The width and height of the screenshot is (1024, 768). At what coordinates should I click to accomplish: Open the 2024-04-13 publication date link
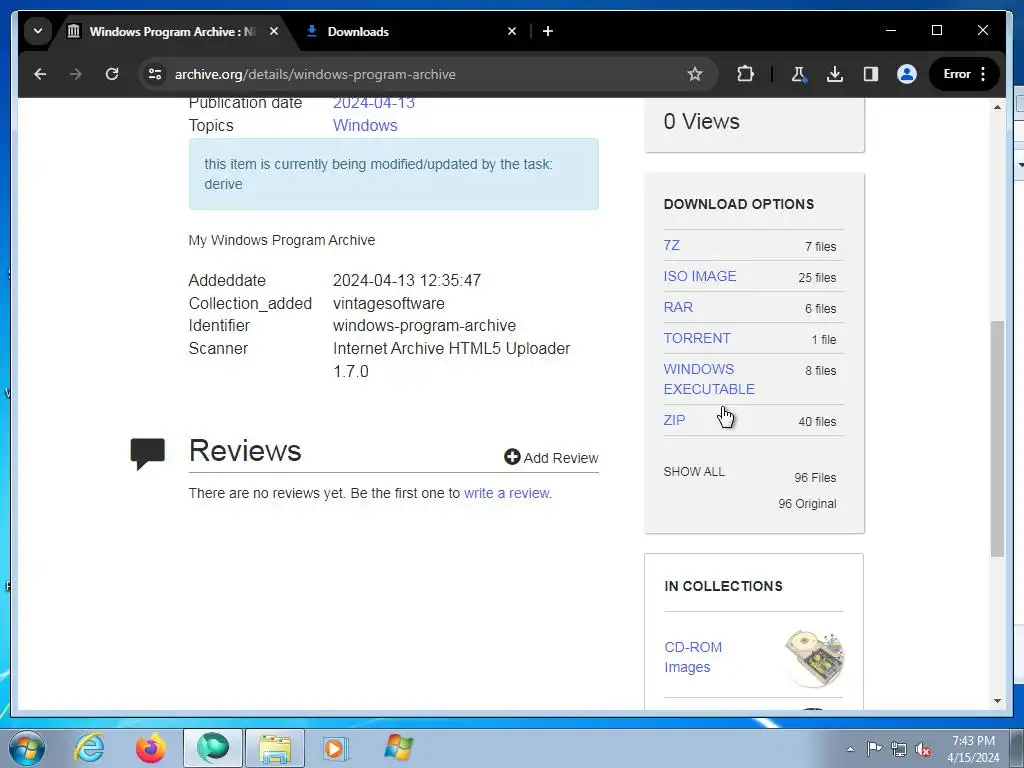[x=374, y=103]
